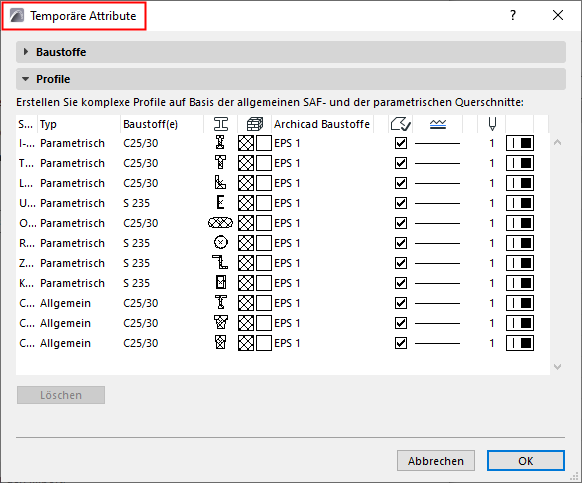Select the S 235 material in U-profile row
This screenshot has width=582, height=483.
click(137, 203)
